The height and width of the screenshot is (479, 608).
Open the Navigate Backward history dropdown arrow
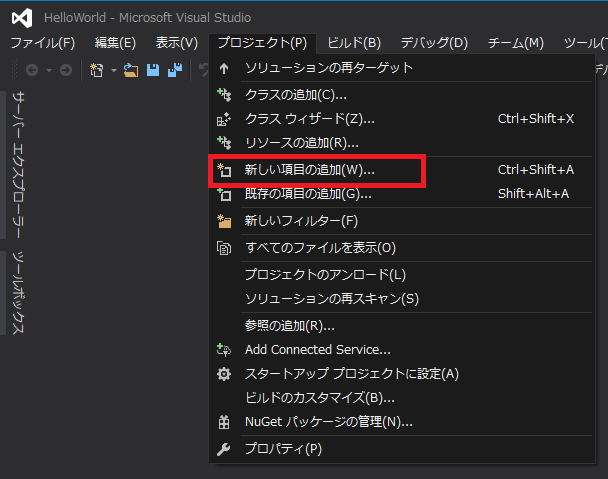tap(49, 70)
